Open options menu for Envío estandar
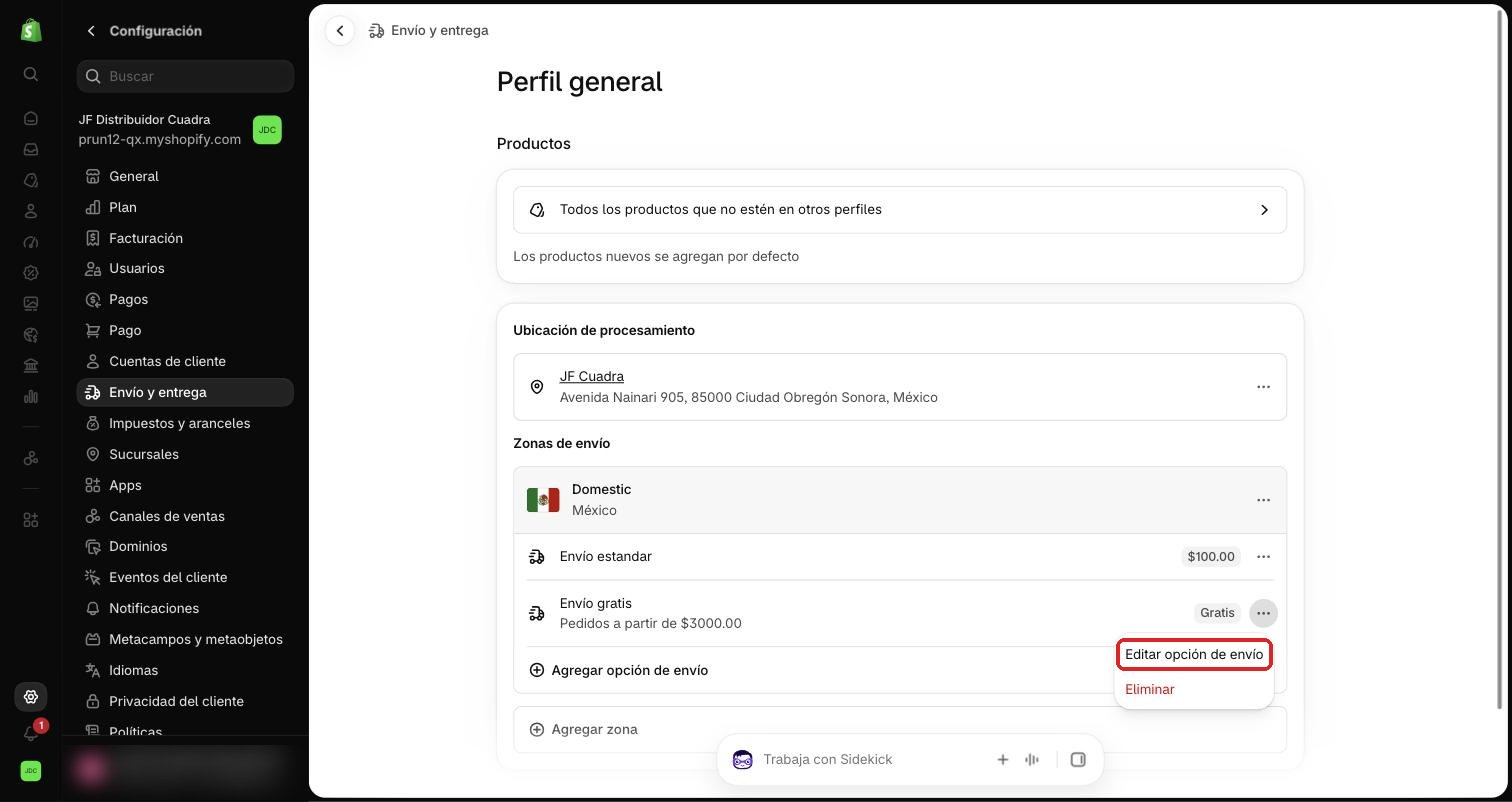Viewport: 1512px width, 802px height. pos(1263,557)
